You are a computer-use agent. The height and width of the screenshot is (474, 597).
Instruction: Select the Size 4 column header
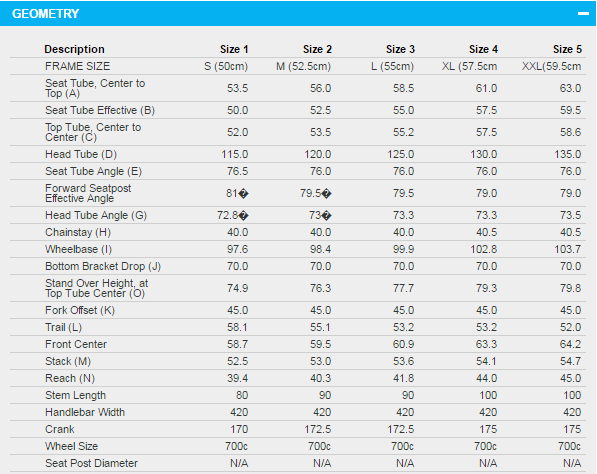pos(483,49)
